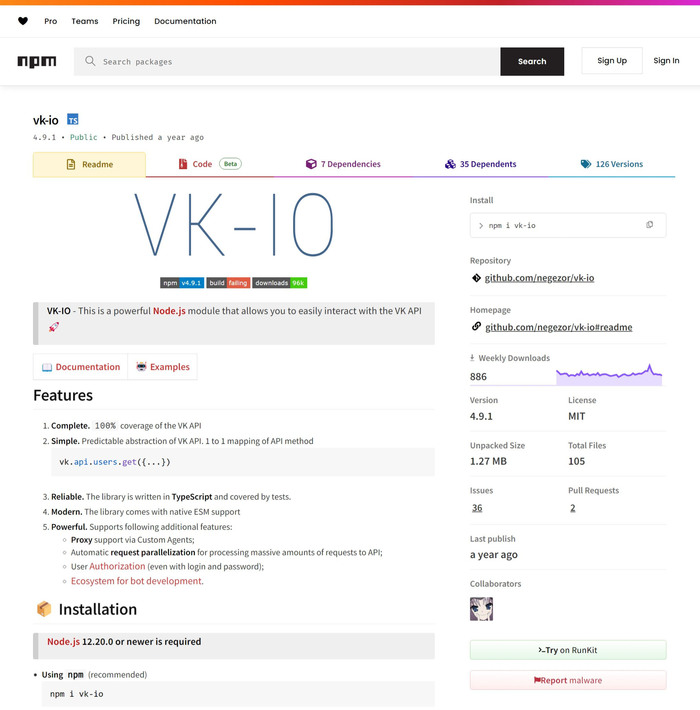Image resolution: width=700 pixels, height=710 pixels.
Task: Open the Readme tab
Action: click(x=89, y=164)
